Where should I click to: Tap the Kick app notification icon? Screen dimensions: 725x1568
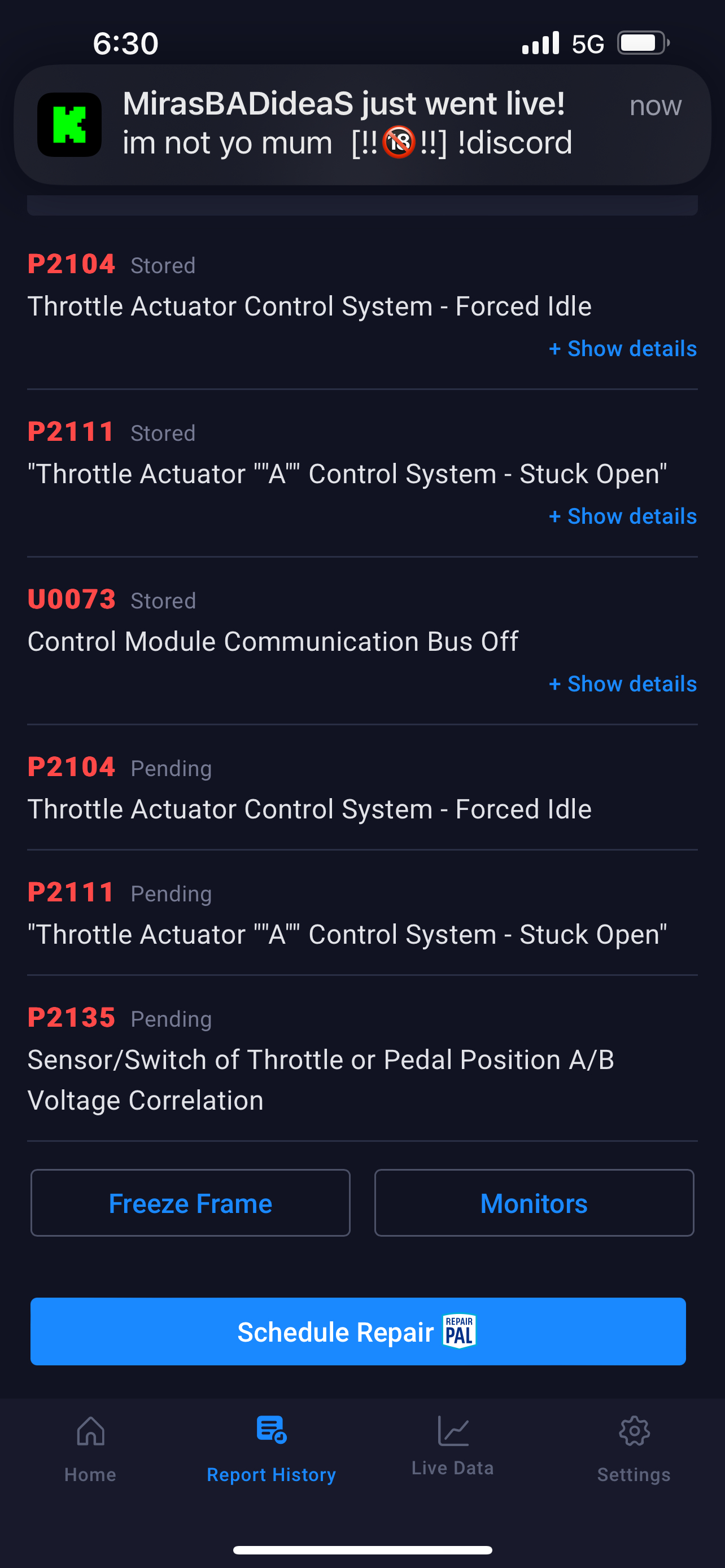click(x=69, y=125)
